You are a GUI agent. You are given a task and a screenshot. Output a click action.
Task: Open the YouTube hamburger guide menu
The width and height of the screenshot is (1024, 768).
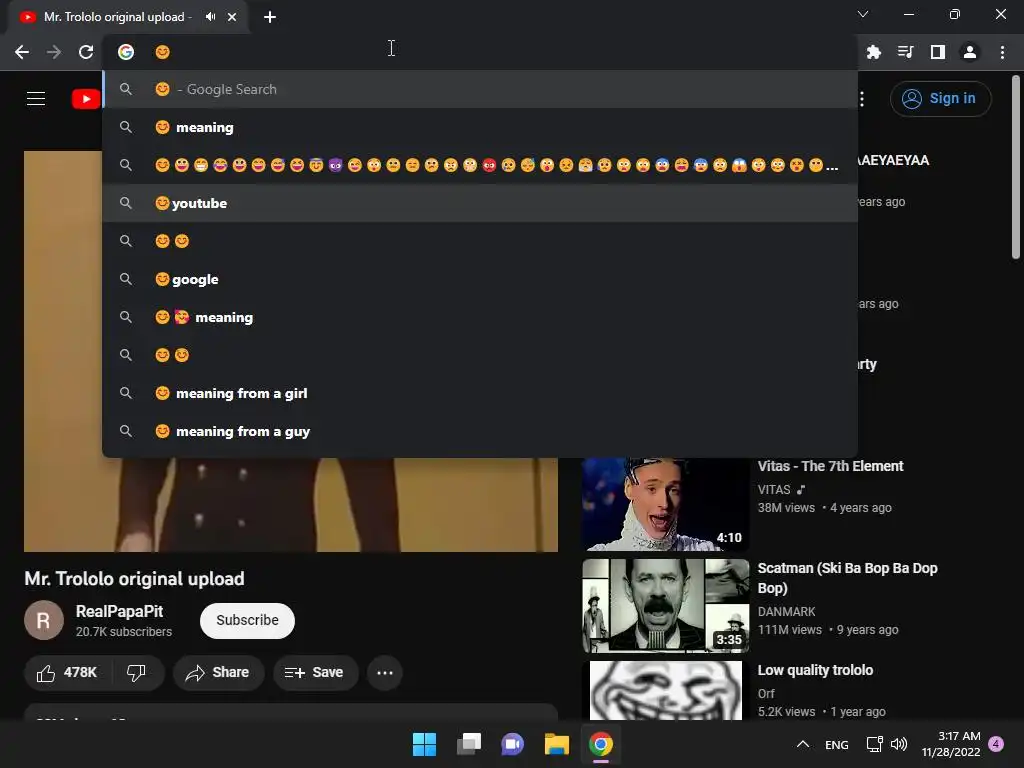click(36, 99)
